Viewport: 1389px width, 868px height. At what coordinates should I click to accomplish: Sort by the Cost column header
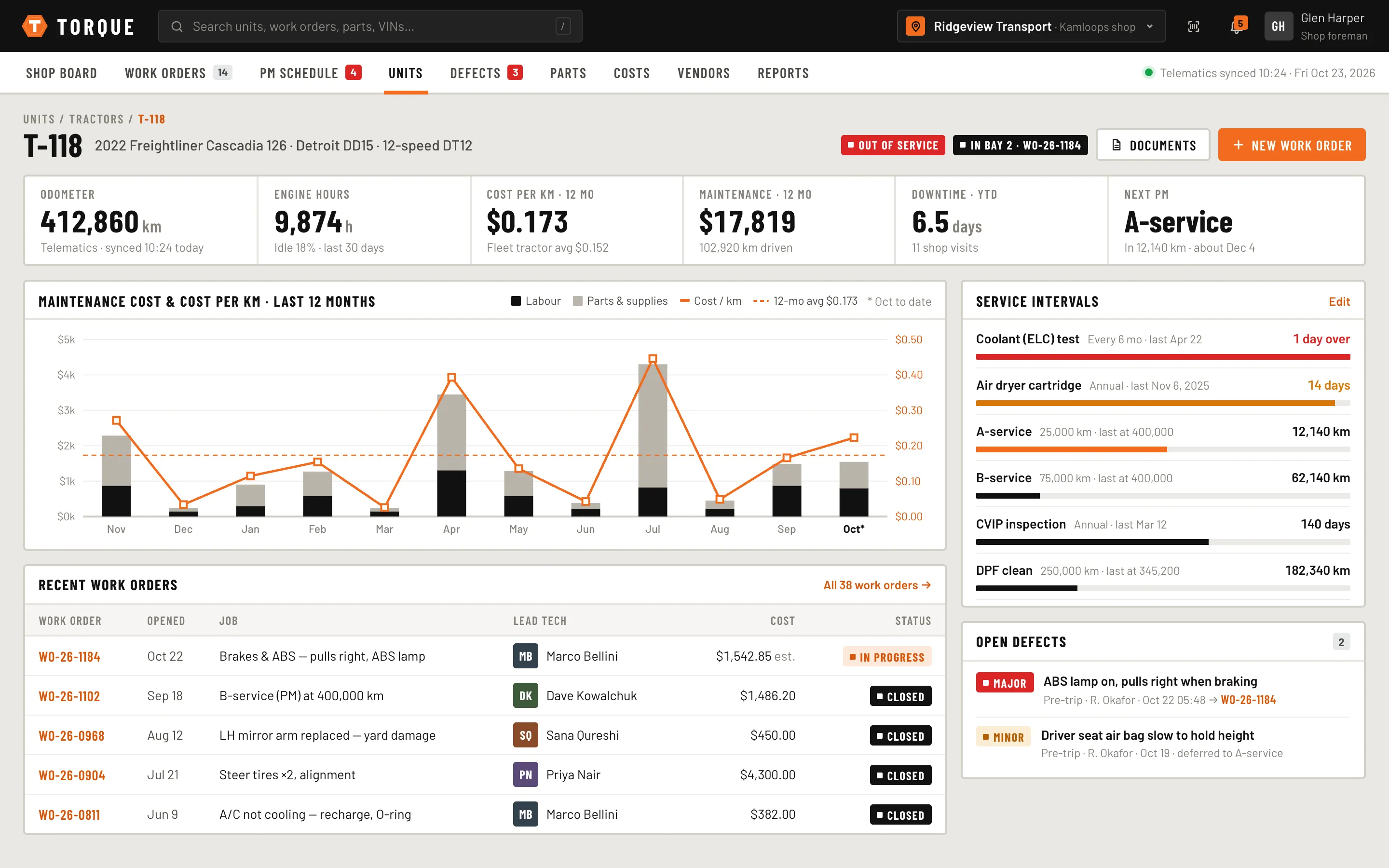coord(782,621)
